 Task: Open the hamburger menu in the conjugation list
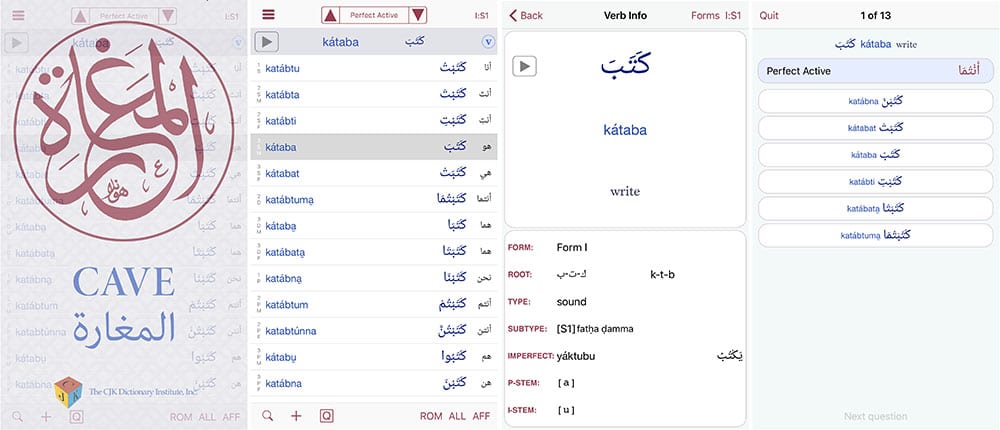pyautogui.click(x=268, y=15)
